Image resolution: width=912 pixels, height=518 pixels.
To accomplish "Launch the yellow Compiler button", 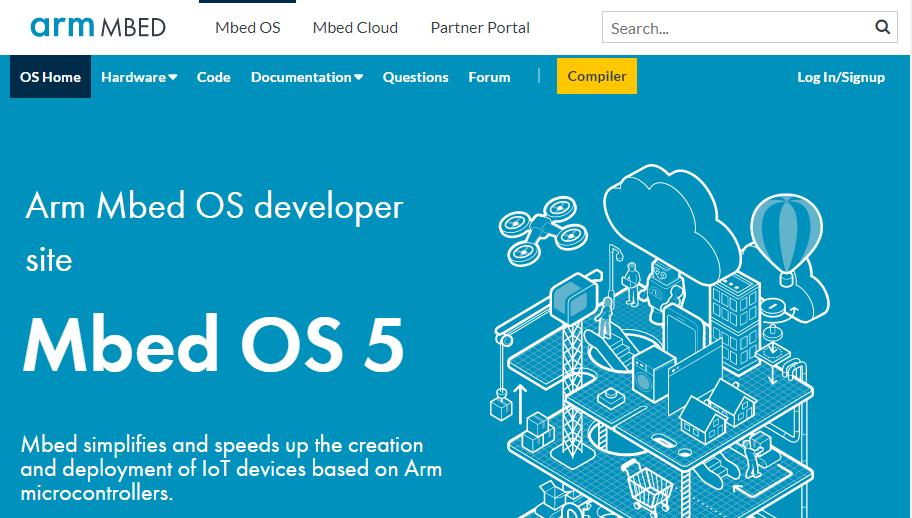I will (x=597, y=76).
